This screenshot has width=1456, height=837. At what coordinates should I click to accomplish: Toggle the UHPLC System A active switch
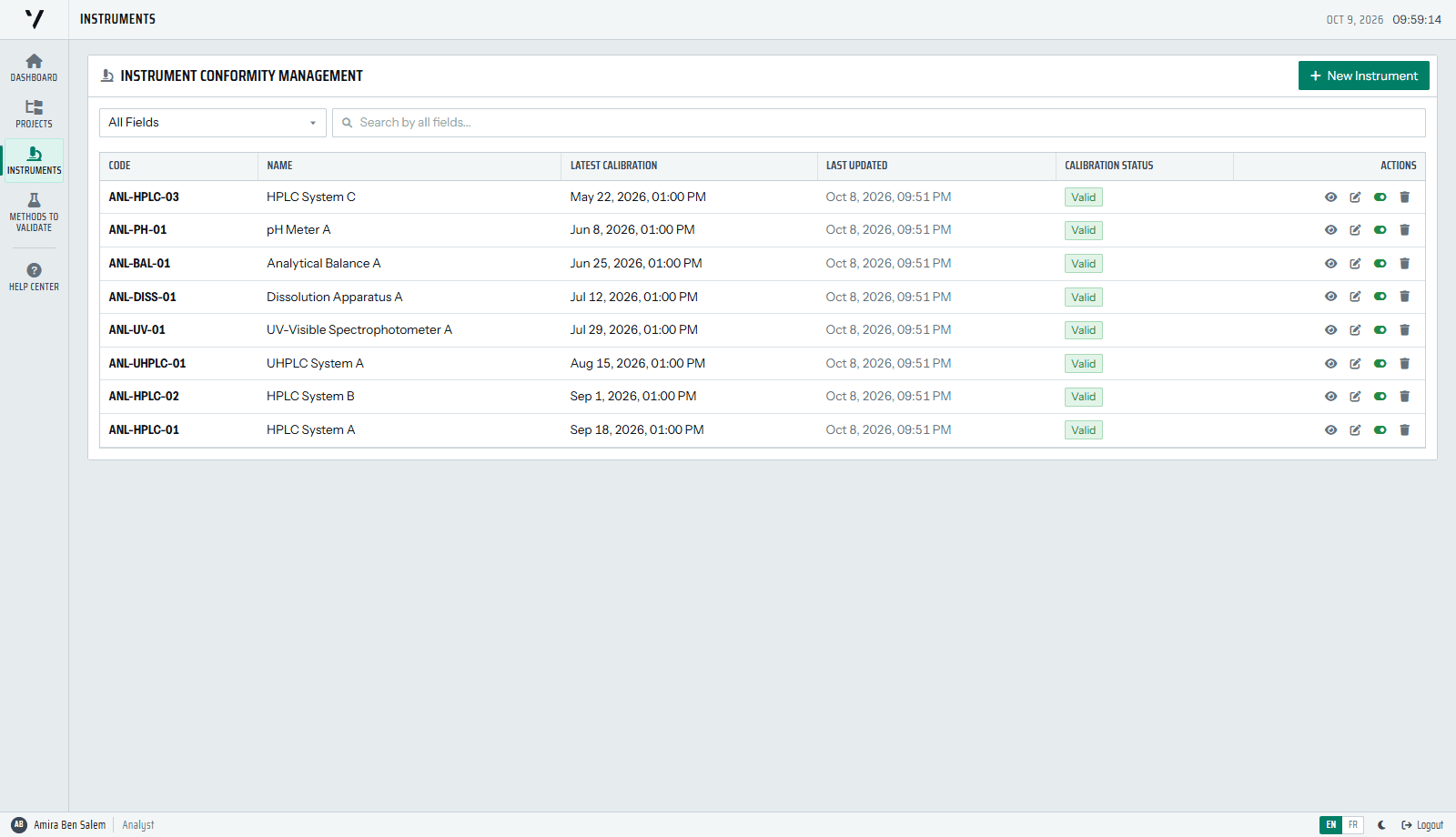pyautogui.click(x=1380, y=364)
